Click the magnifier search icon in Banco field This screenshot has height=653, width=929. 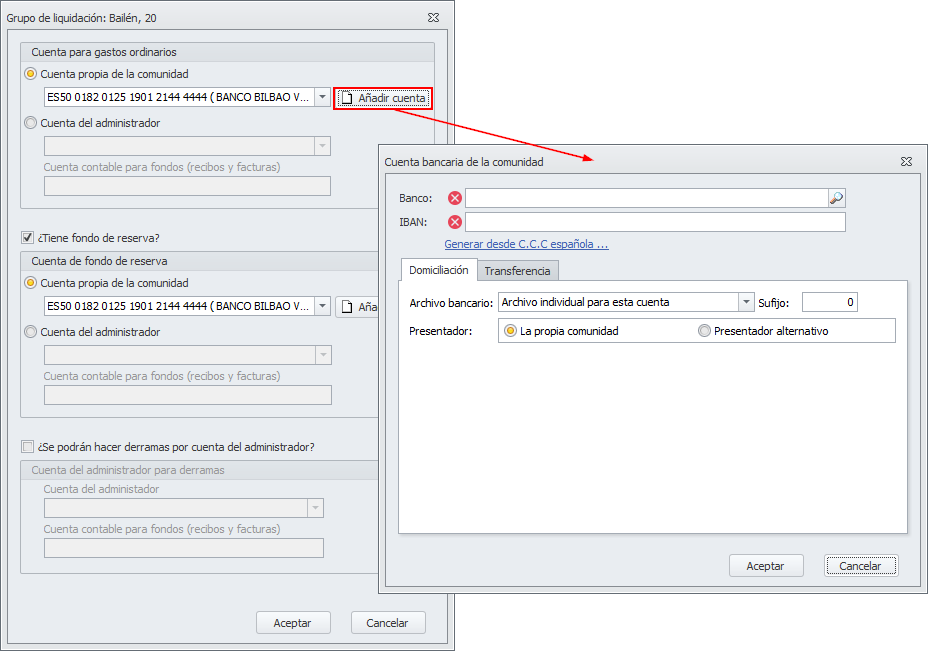pyautogui.click(x=837, y=198)
